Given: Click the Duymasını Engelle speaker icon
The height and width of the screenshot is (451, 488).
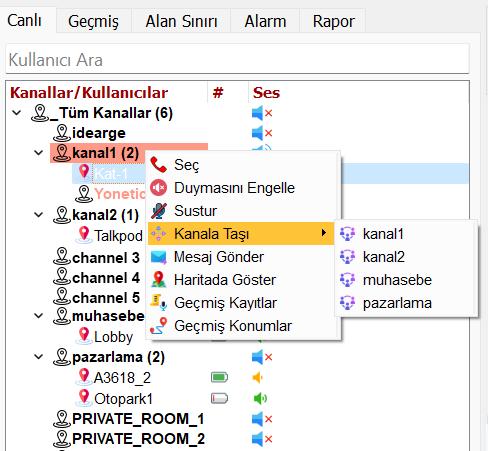Looking at the screenshot, I should [158, 188].
